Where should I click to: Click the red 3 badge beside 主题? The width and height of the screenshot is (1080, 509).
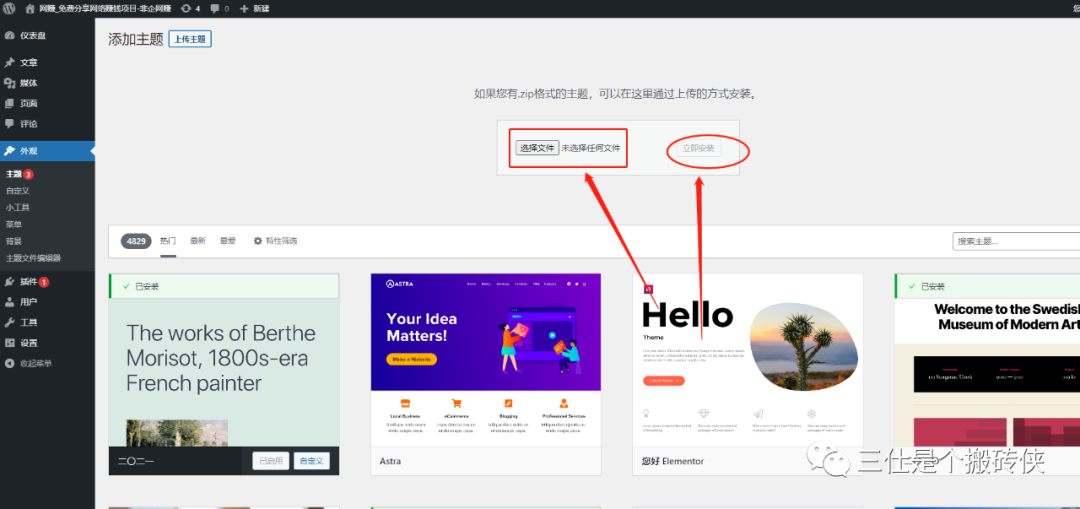(29, 174)
